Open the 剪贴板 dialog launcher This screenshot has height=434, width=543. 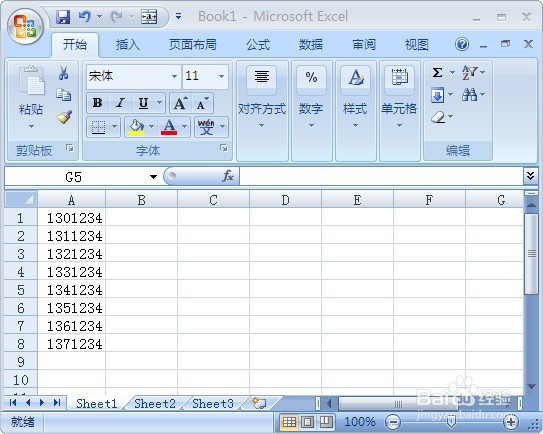[x=70, y=148]
